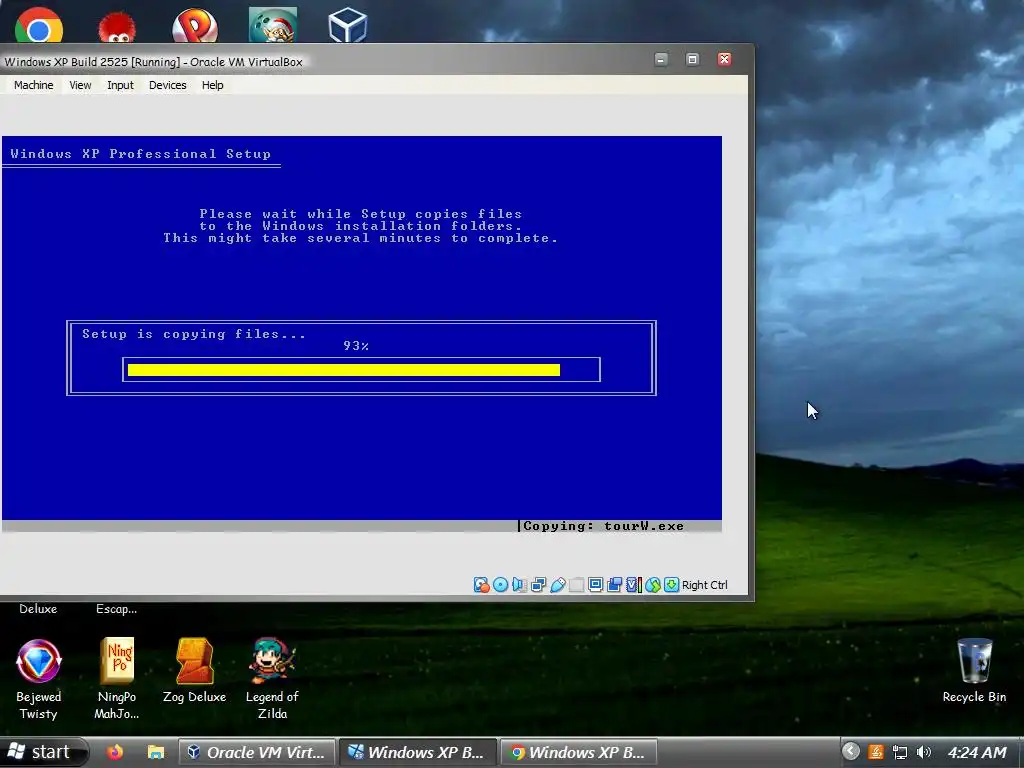Switch to Oracle VM VirtualBox taskbar button
The height and width of the screenshot is (768, 1024).
(257, 752)
